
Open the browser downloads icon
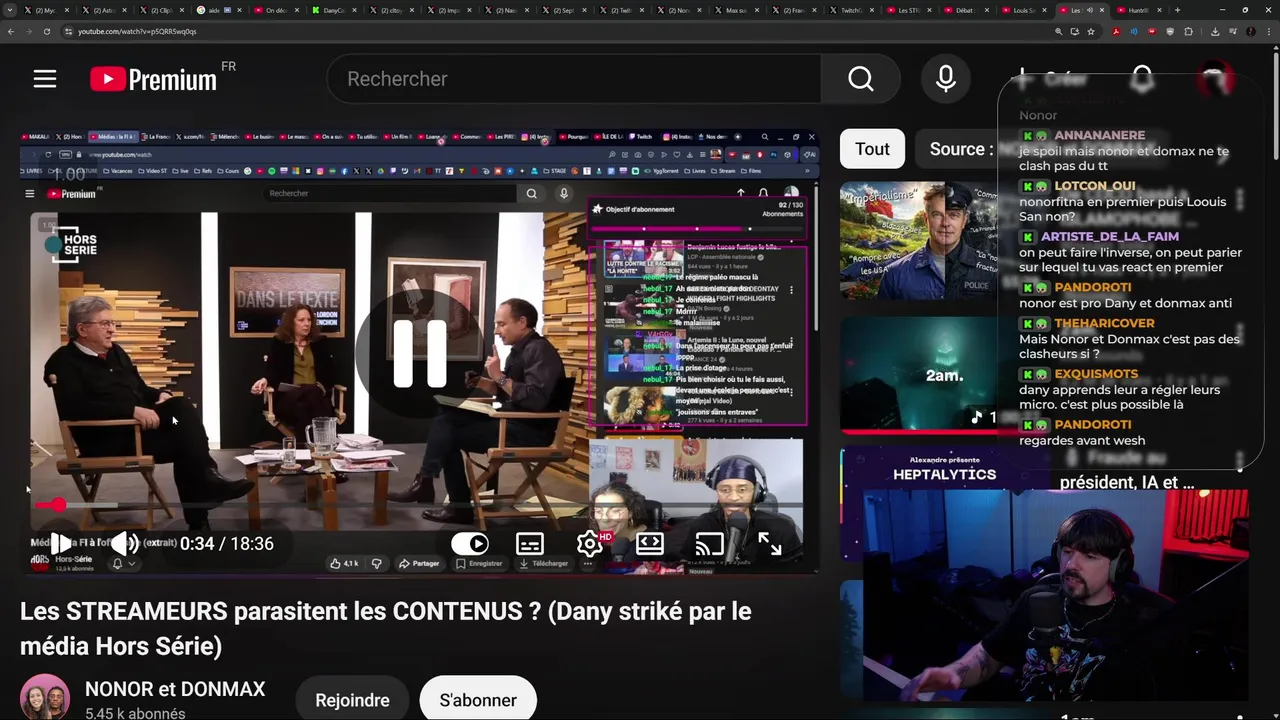[x=1214, y=31]
